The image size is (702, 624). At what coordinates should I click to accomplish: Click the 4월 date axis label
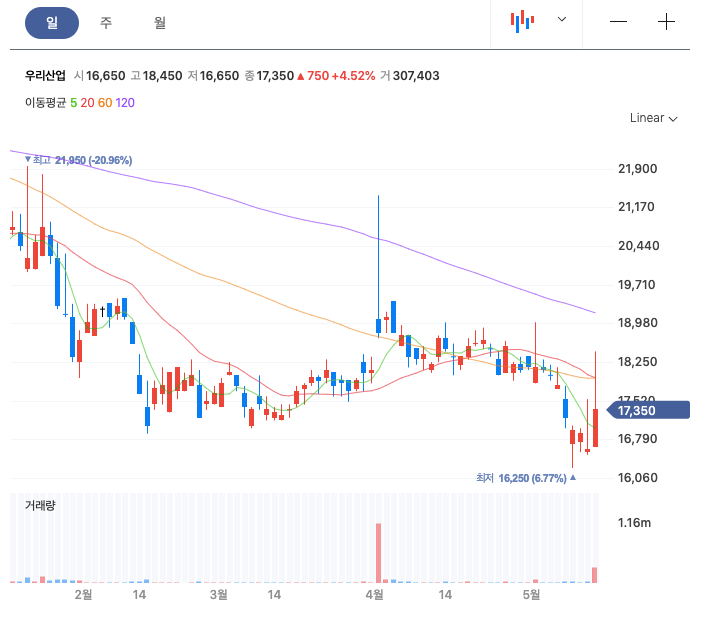[375, 594]
